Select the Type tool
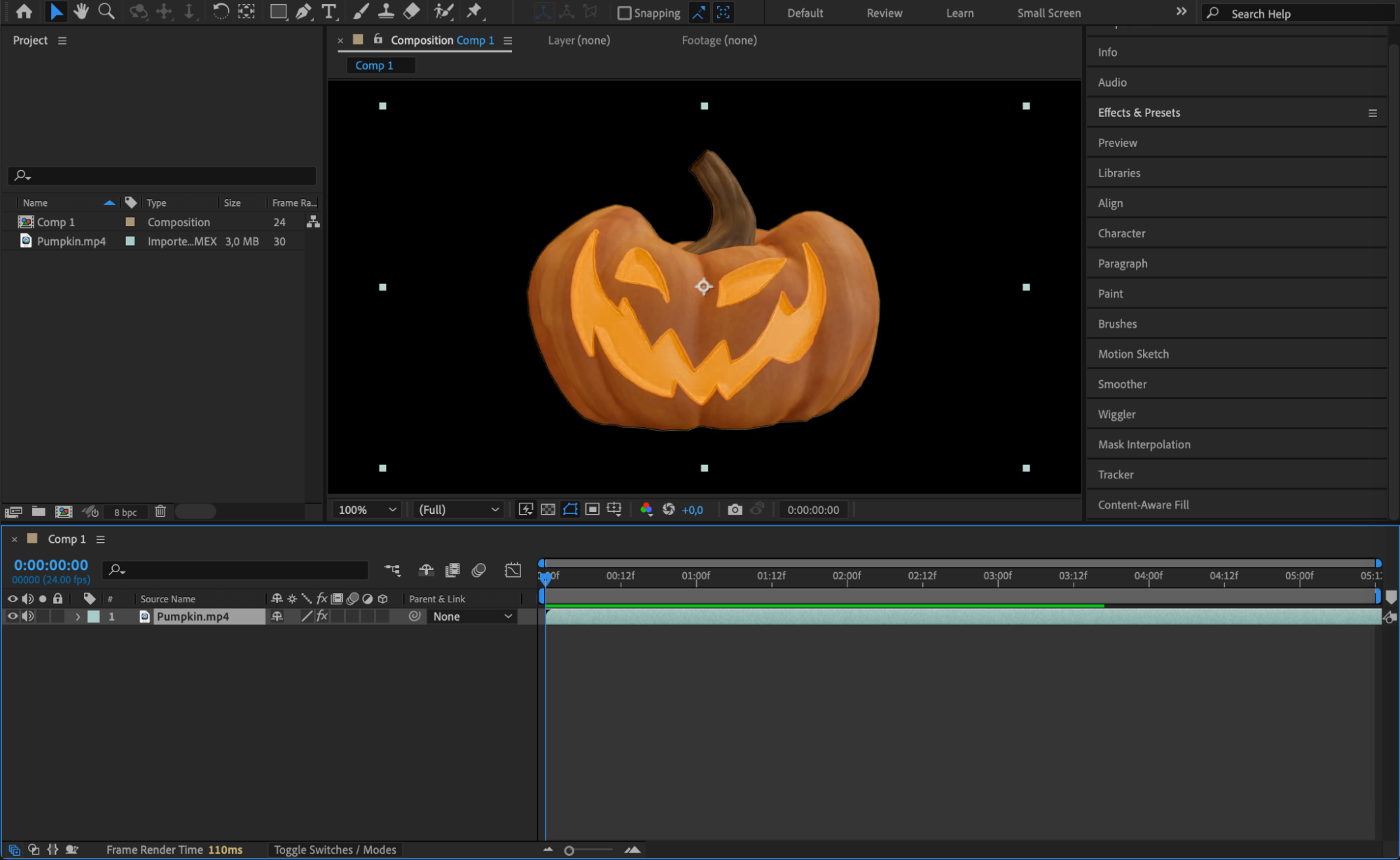 tap(328, 11)
